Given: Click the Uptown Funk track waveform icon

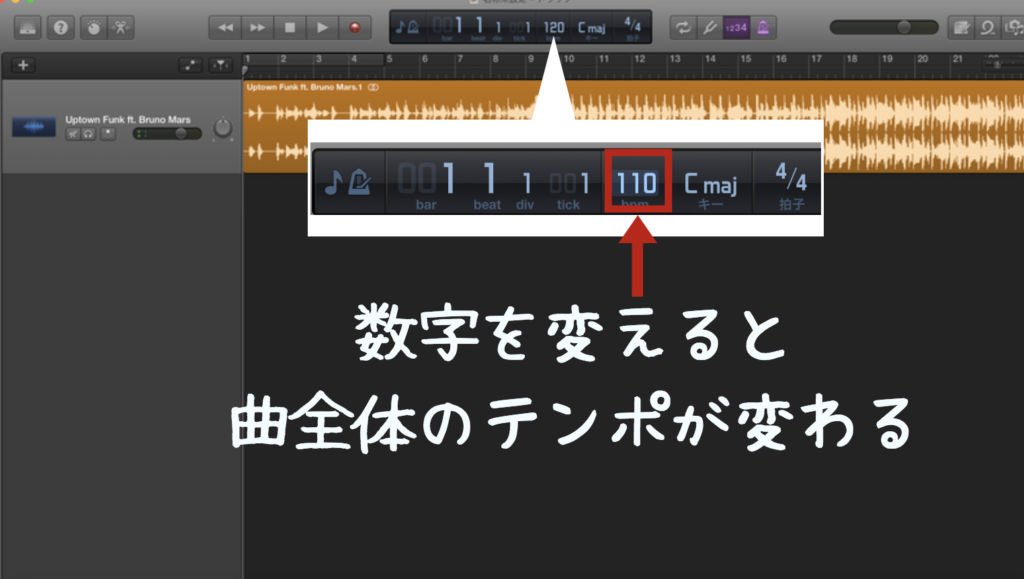Looking at the screenshot, I should click(x=34, y=126).
